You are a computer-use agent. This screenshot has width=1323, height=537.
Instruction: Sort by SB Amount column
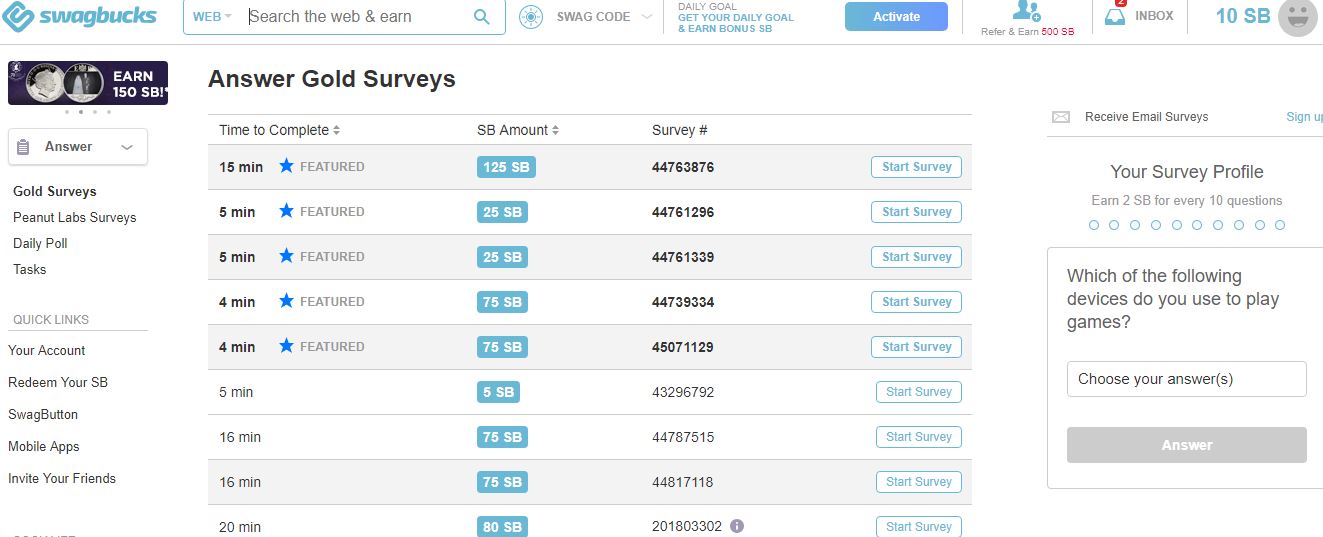tap(518, 130)
